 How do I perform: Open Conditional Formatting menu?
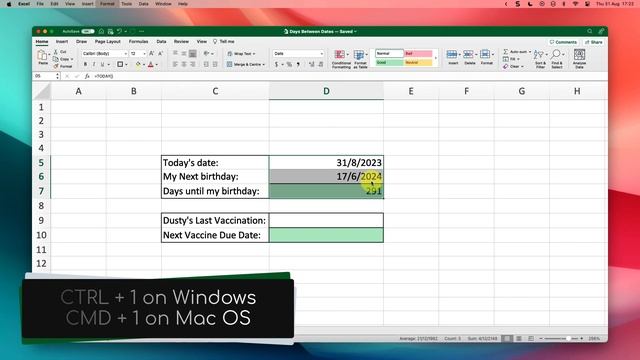(x=341, y=59)
